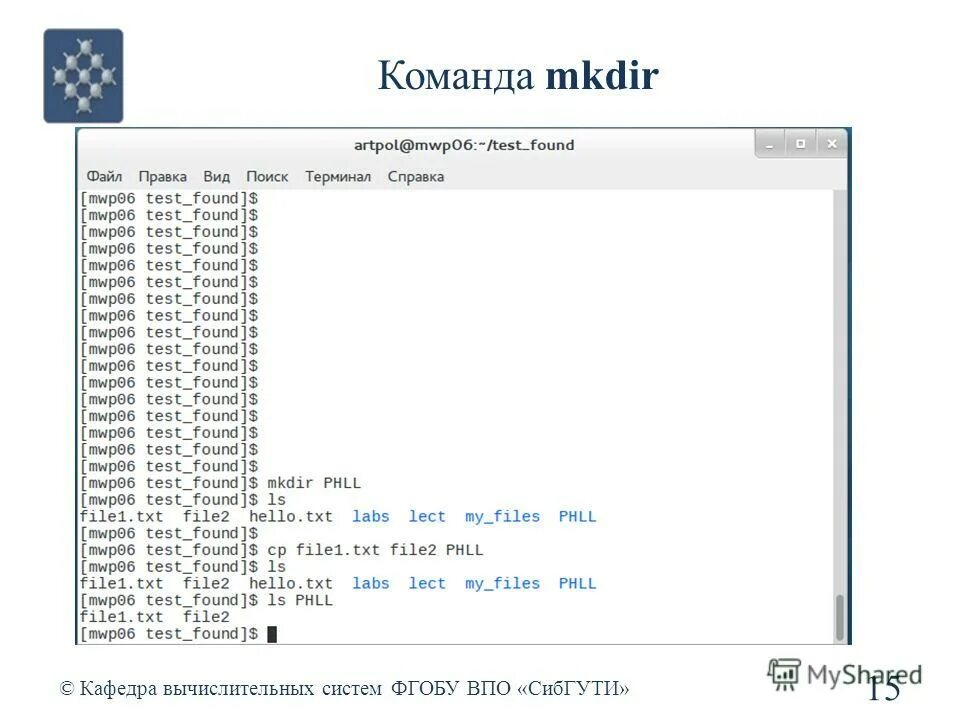Select the blue PHLL directory name
The width and height of the screenshot is (960, 720).
click(x=577, y=516)
